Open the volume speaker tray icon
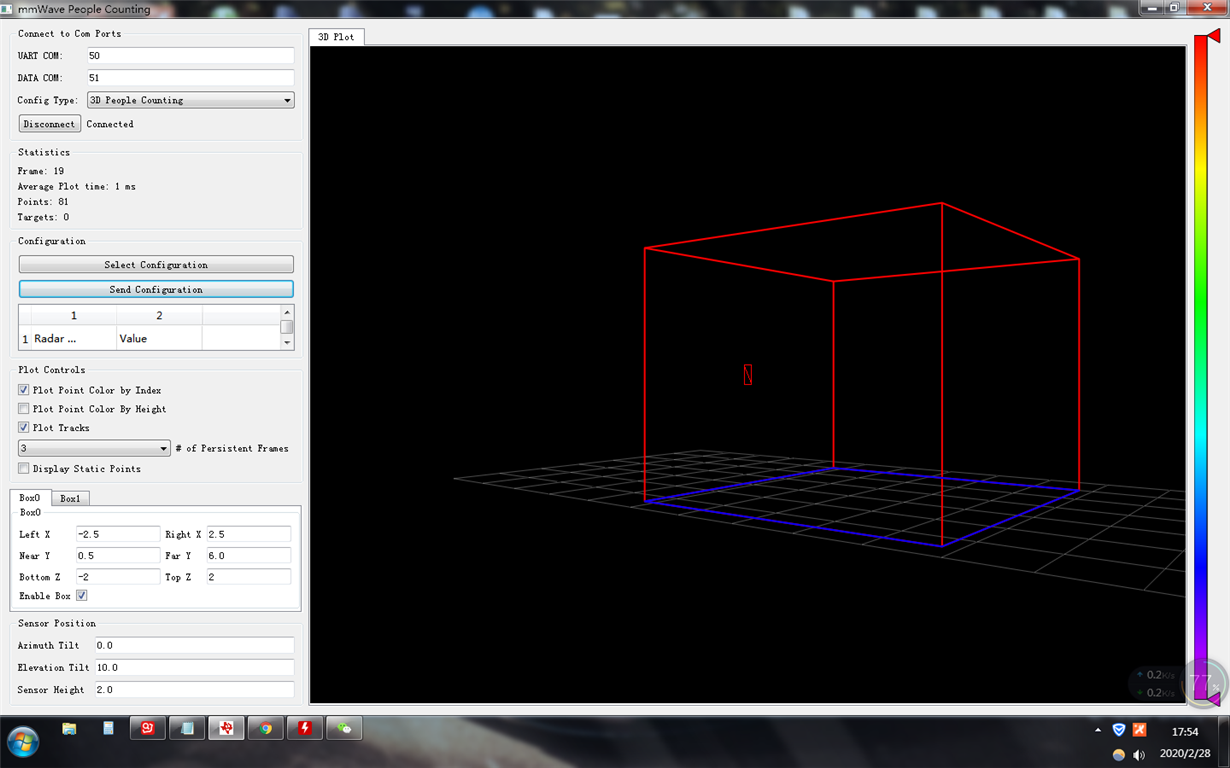 coord(1139,753)
